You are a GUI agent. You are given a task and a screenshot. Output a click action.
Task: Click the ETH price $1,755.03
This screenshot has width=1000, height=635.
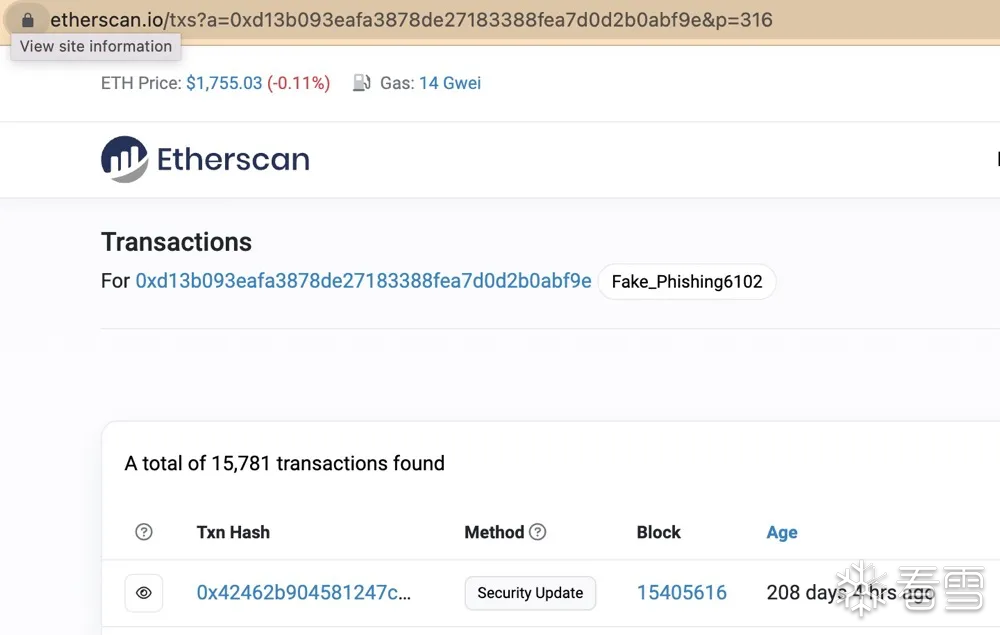tap(224, 83)
